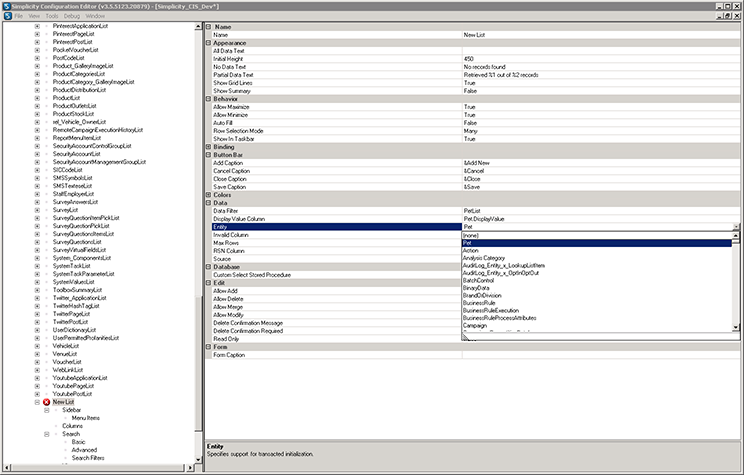
Task: Collapse the New List tree node
Action: [37, 402]
